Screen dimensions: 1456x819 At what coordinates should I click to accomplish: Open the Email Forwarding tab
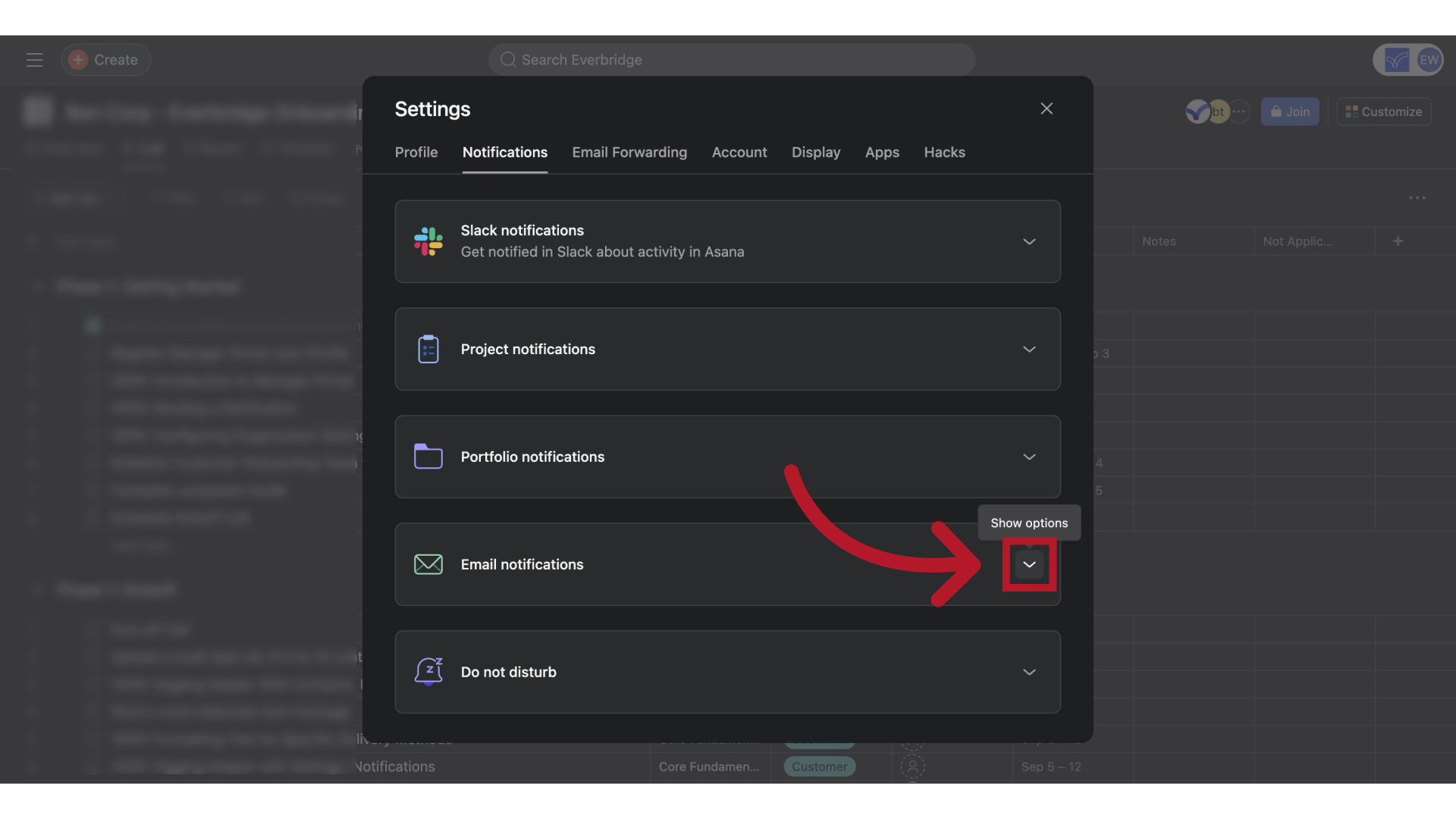click(629, 152)
